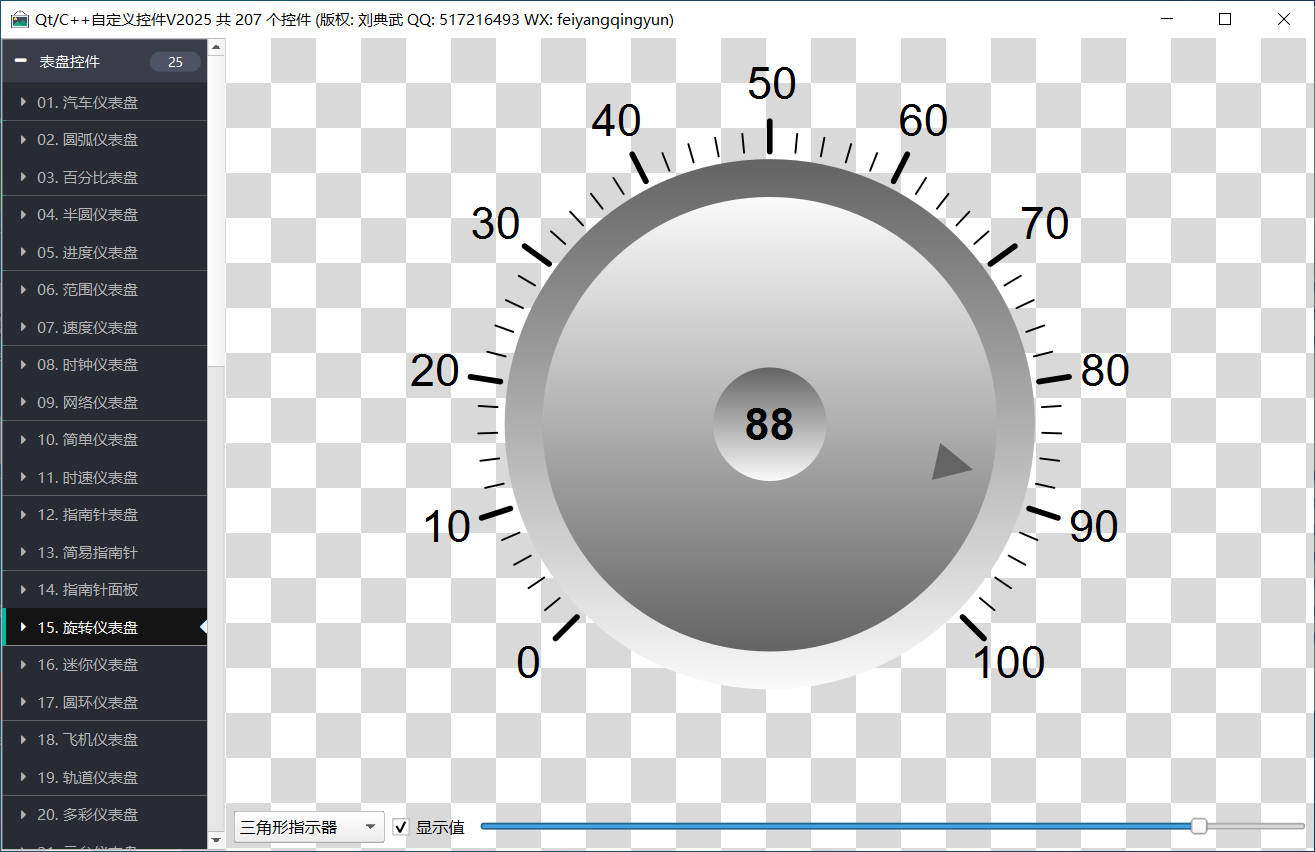Screen dimensions: 1315x852
Task: Click the 100 scale label
Action: (1009, 662)
